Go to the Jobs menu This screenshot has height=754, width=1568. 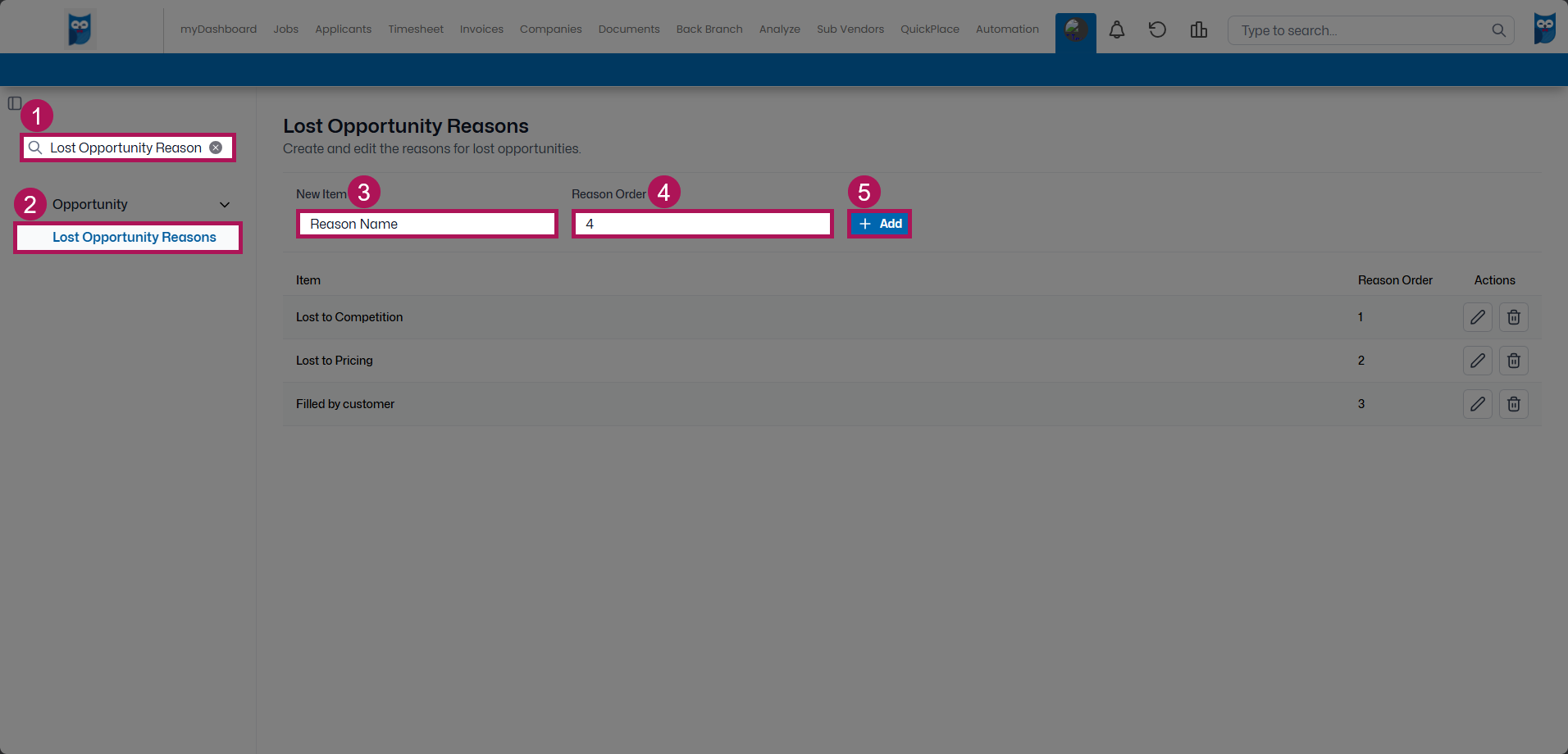point(285,30)
